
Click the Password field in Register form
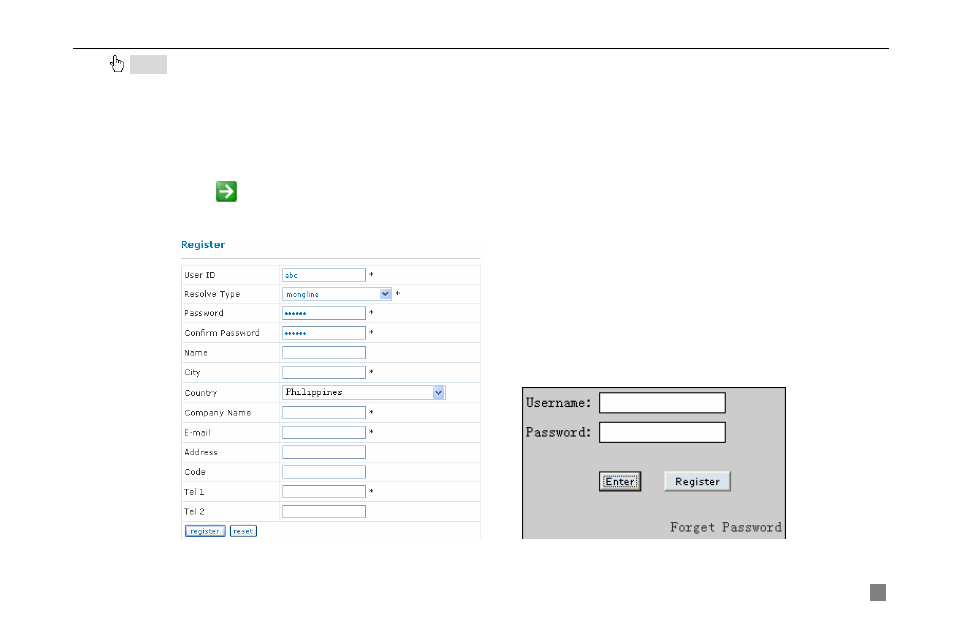[324, 313]
